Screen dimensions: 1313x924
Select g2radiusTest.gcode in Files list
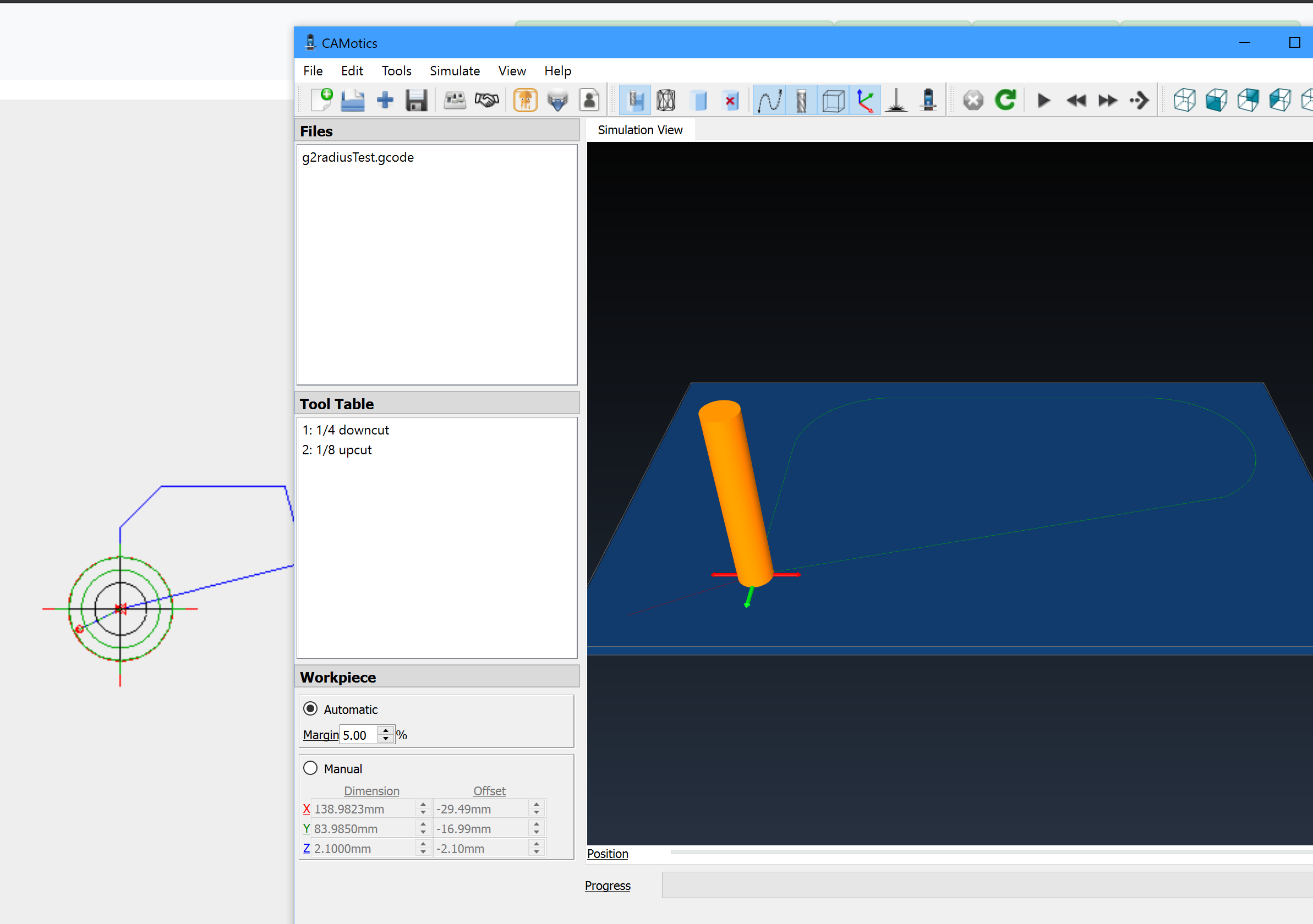pyautogui.click(x=358, y=157)
